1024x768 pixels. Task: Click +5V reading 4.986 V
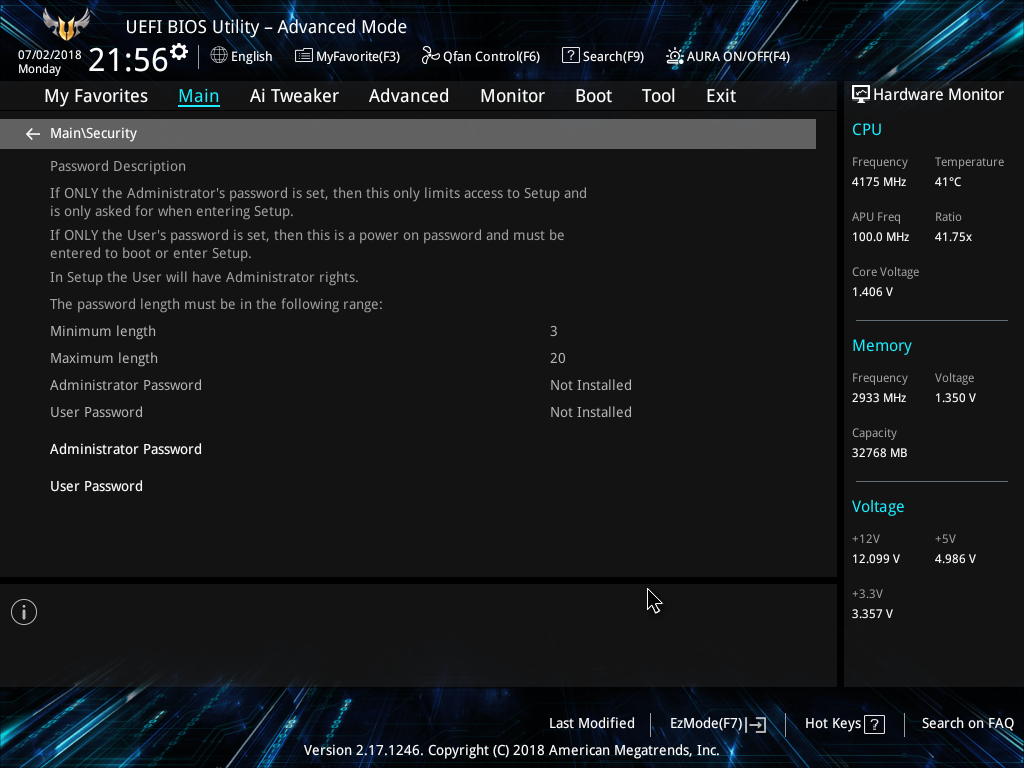955,559
